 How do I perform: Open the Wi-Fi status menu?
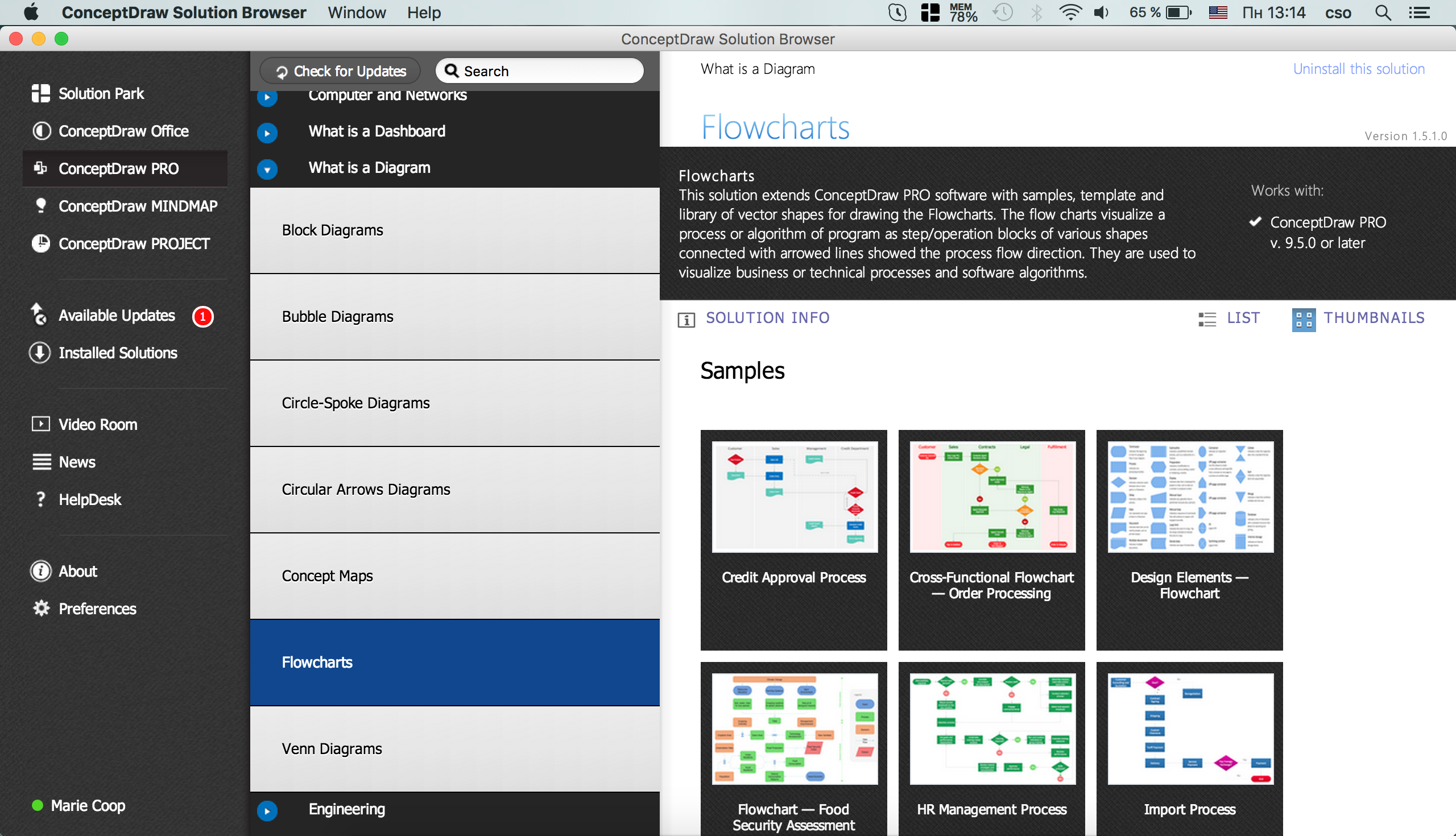point(1070,12)
